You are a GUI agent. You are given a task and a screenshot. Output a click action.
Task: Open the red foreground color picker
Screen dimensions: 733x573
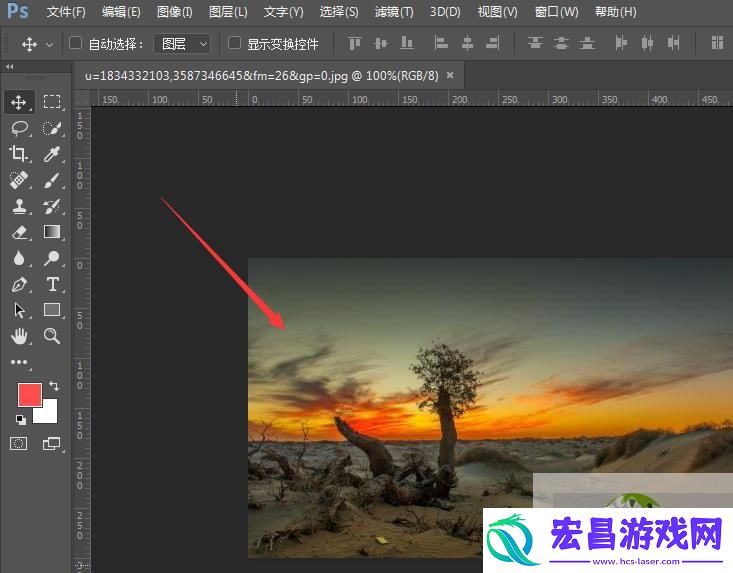29,394
